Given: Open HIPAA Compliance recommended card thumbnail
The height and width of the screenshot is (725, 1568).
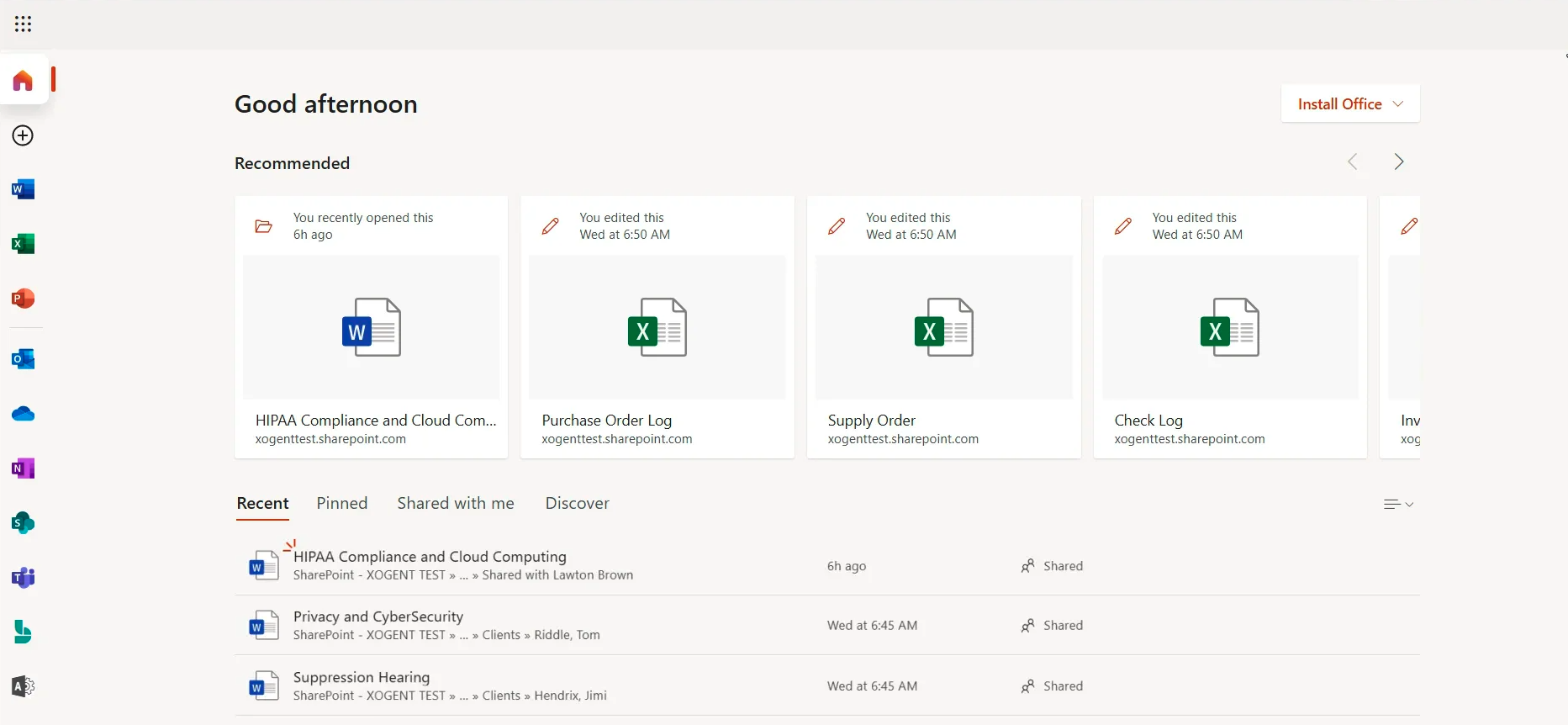Looking at the screenshot, I should click(x=371, y=327).
